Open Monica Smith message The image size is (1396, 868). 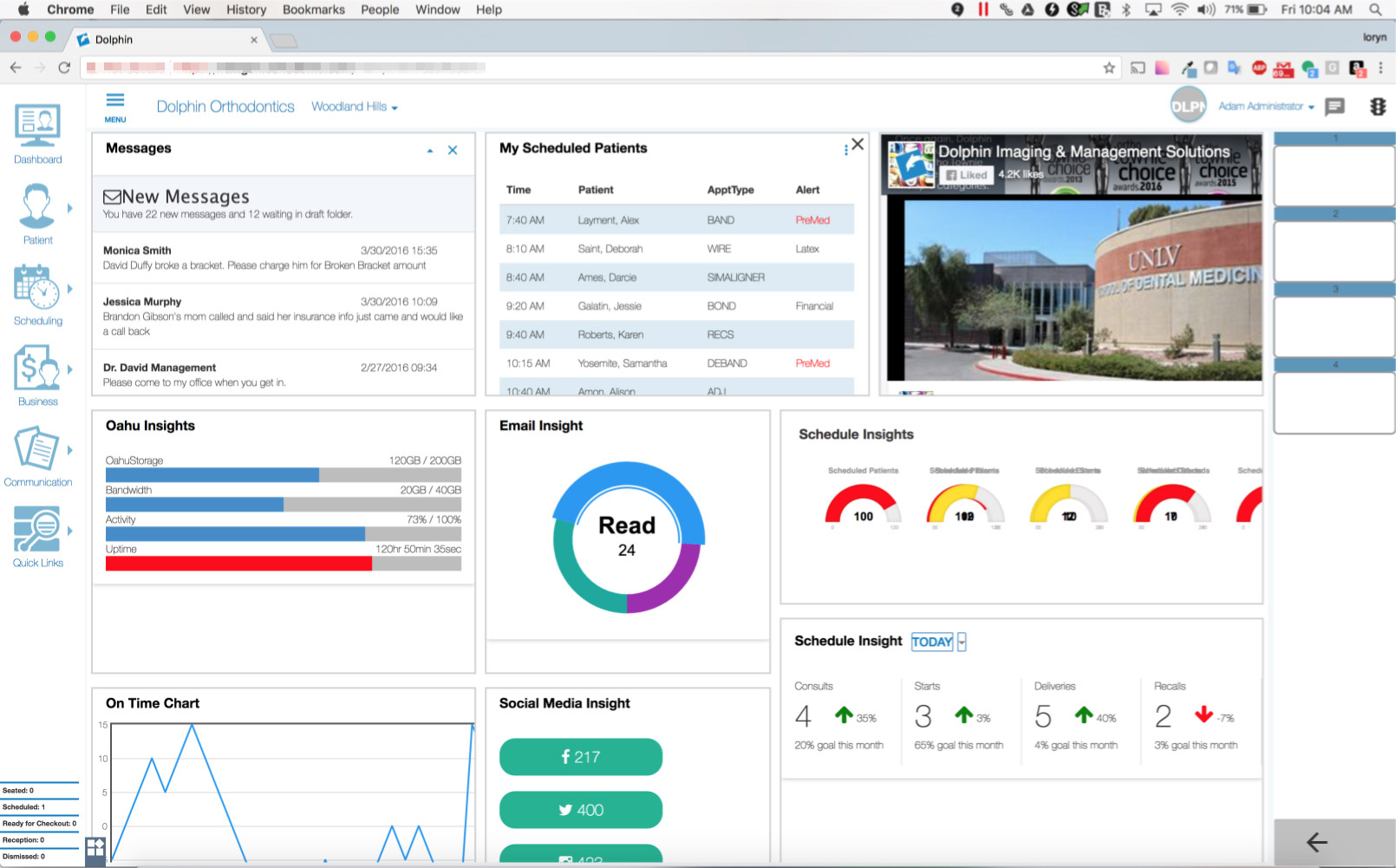(x=284, y=258)
